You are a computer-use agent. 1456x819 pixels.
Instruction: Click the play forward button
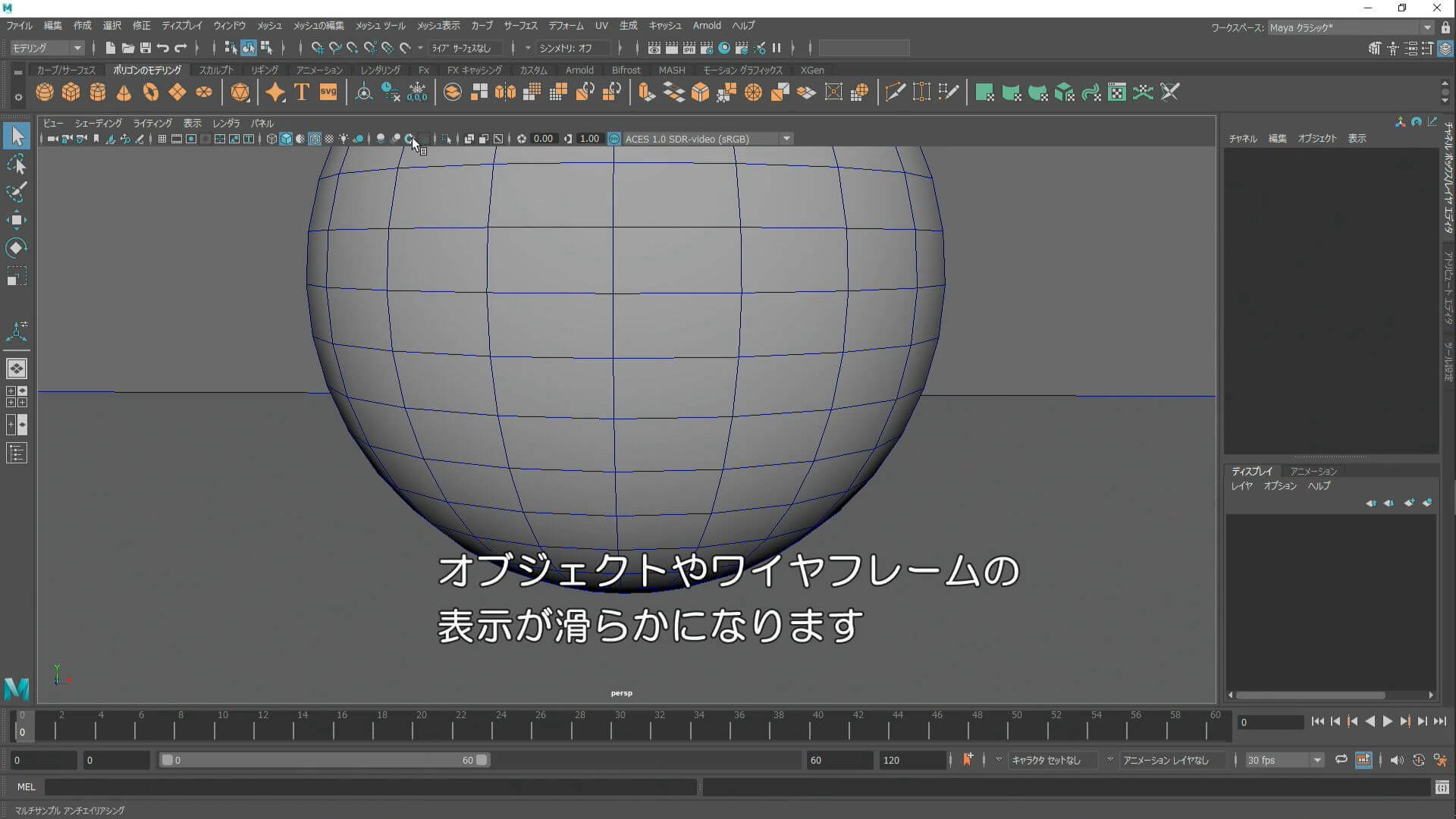pos(1388,722)
